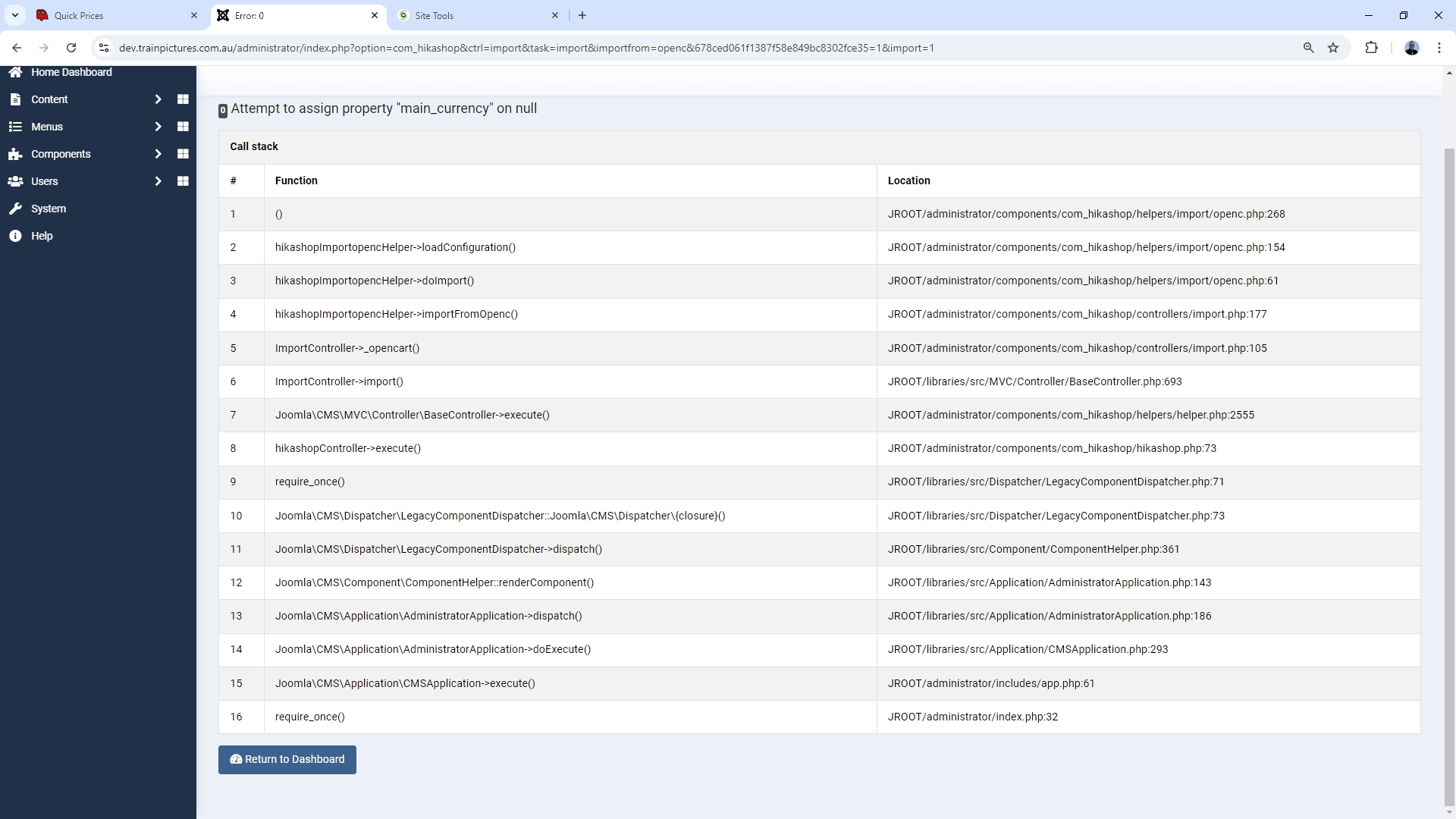The width and height of the screenshot is (1456, 819).
Task: Bookmark this page with star icon
Action: click(x=1333, y=48)
